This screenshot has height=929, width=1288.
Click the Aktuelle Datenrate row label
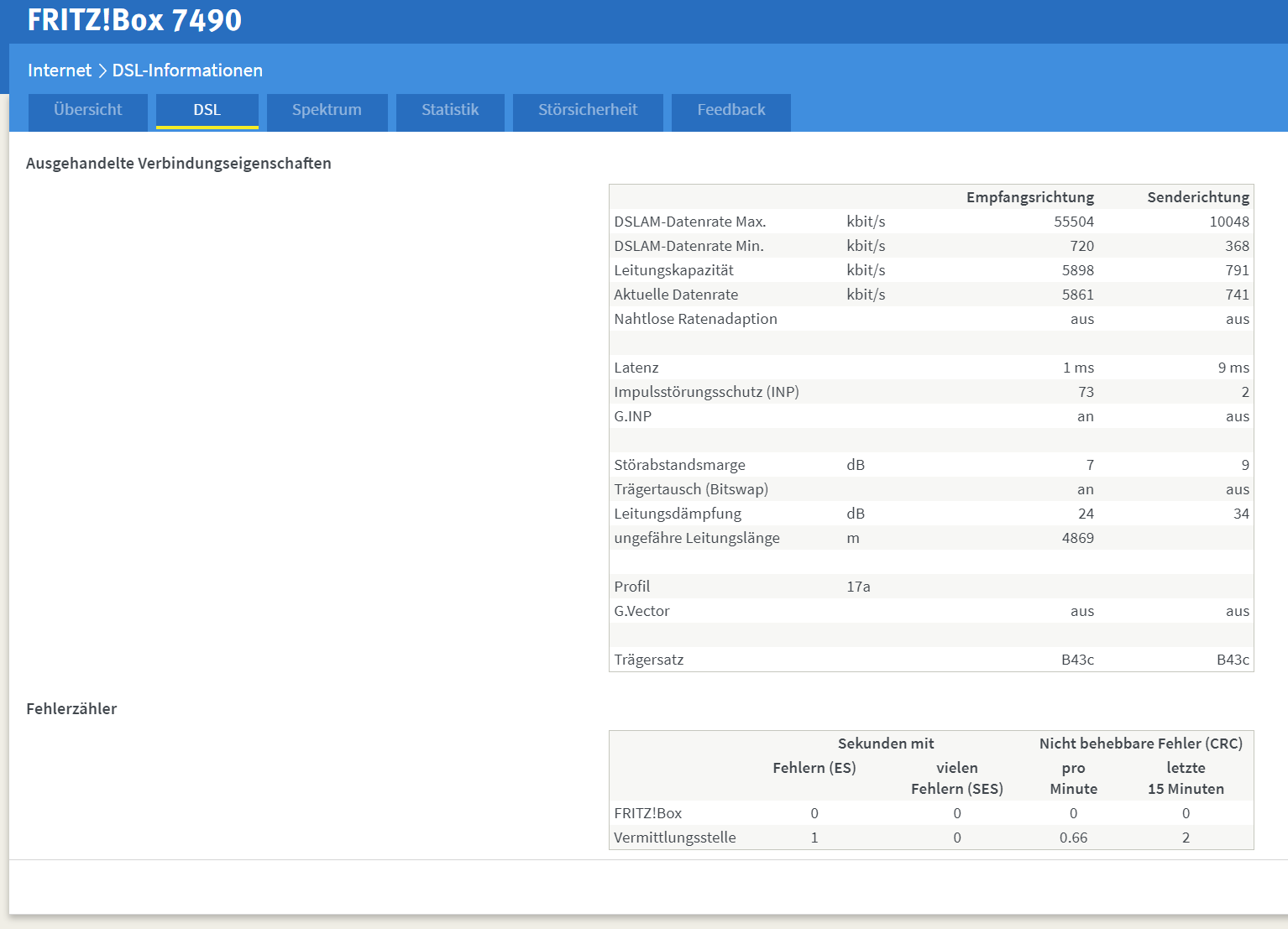[x=676, y=295]
